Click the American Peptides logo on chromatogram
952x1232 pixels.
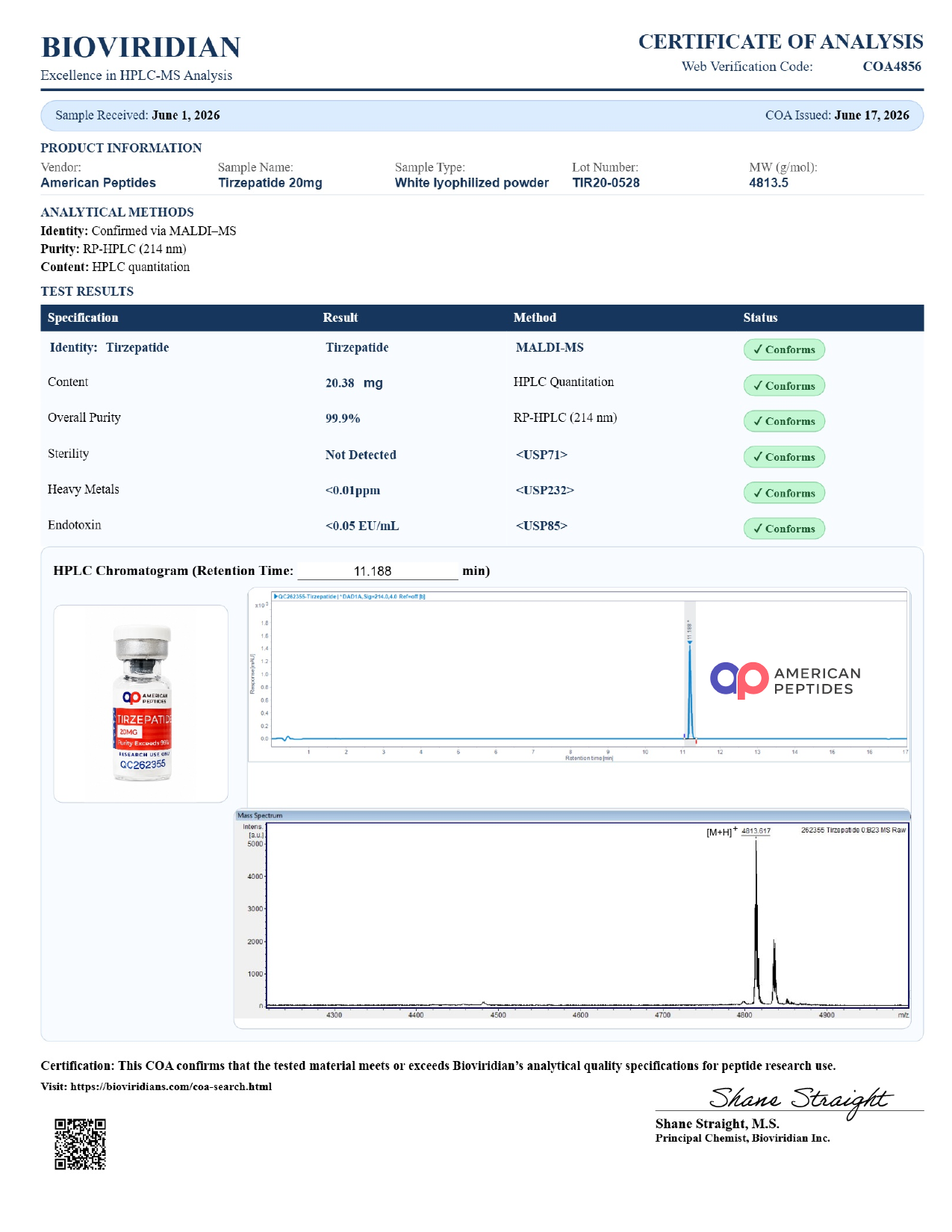(785, 680)
